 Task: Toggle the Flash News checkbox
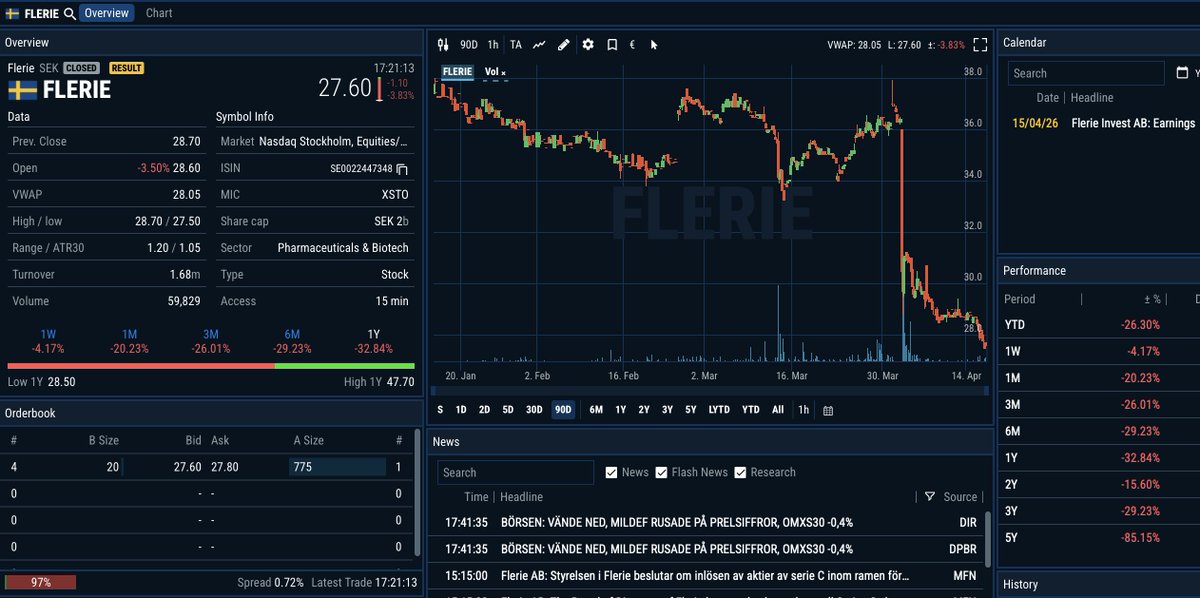(661, 472)
